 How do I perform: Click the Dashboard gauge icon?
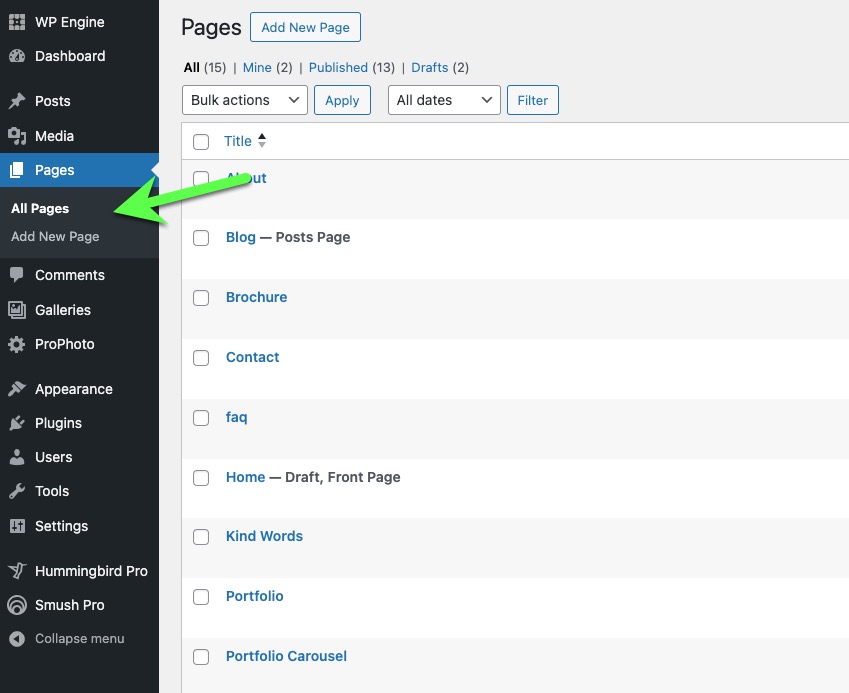click(x=17, y=56)
